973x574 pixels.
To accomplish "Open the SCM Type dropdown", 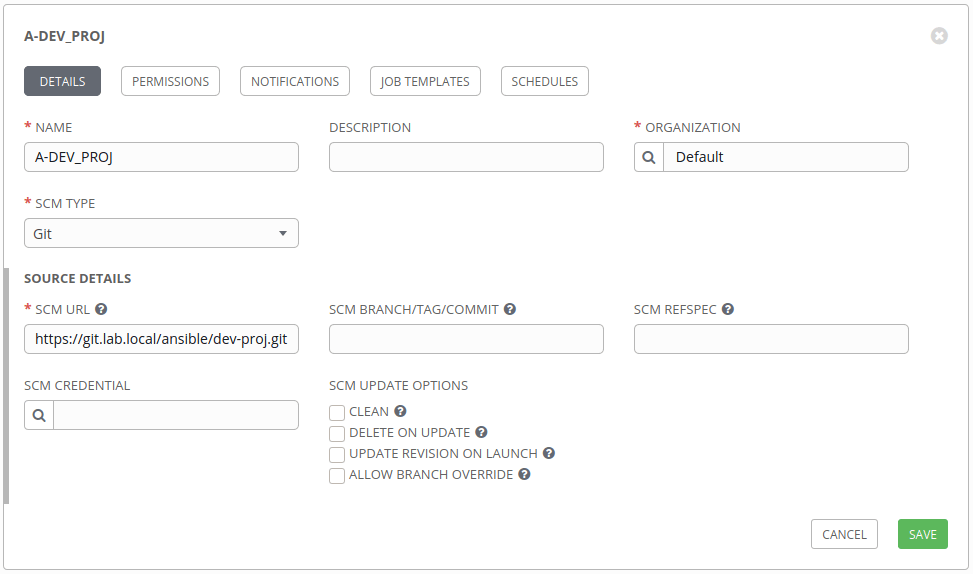I will (x=161, y=233).
